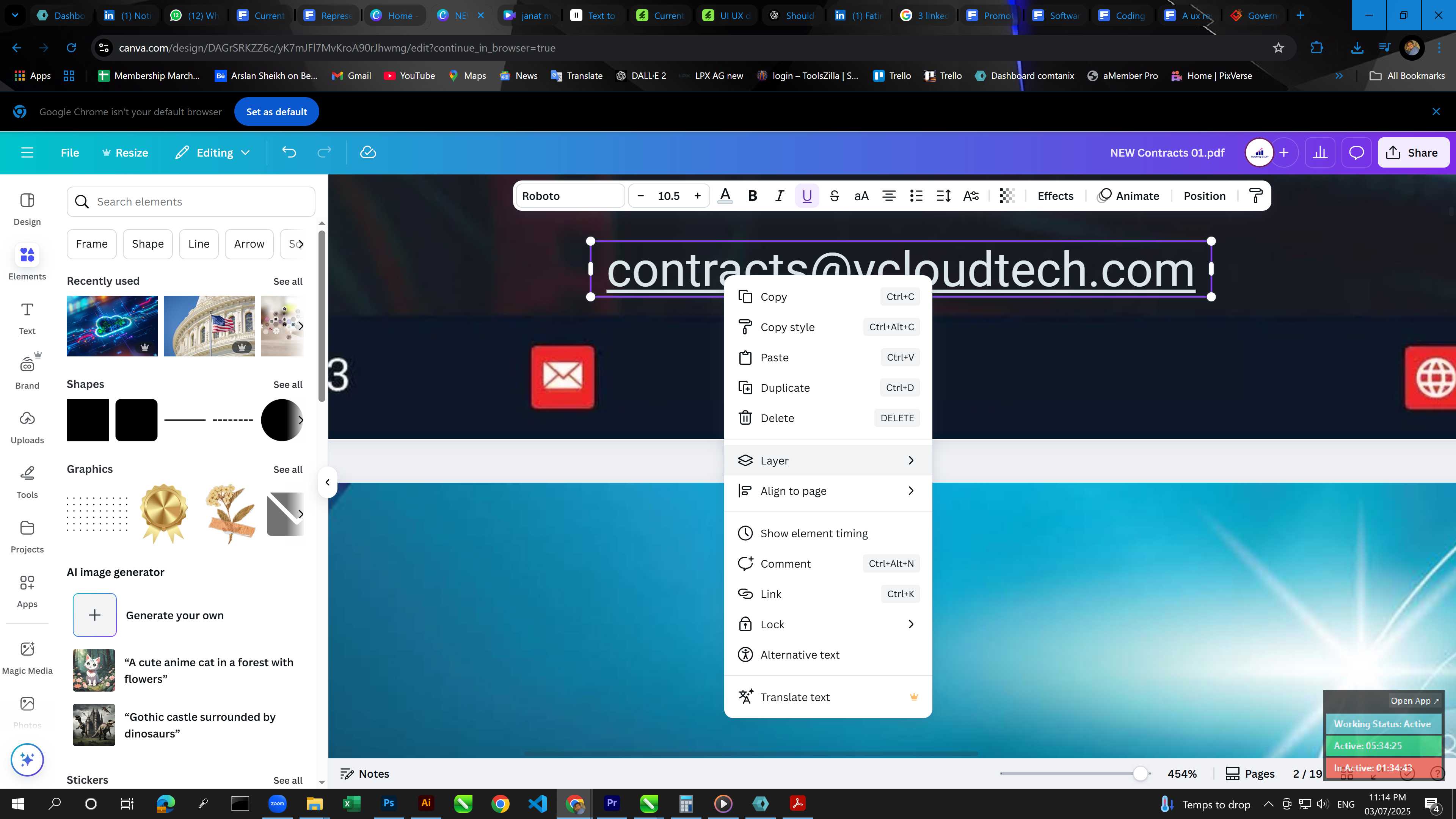Open the comments speech bubble

pos(1357,152)
